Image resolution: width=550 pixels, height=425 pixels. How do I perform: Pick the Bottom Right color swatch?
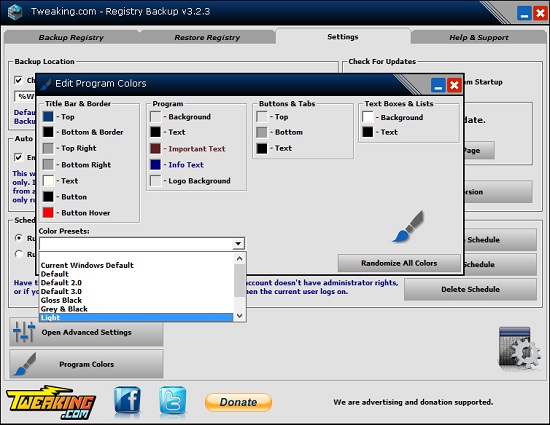click(x=48, y=164)
